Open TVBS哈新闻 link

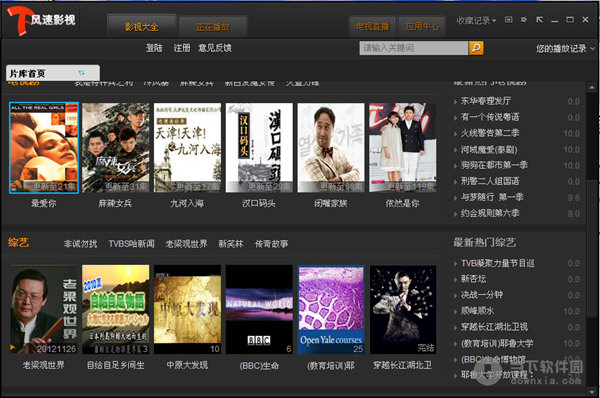(132, 244)
